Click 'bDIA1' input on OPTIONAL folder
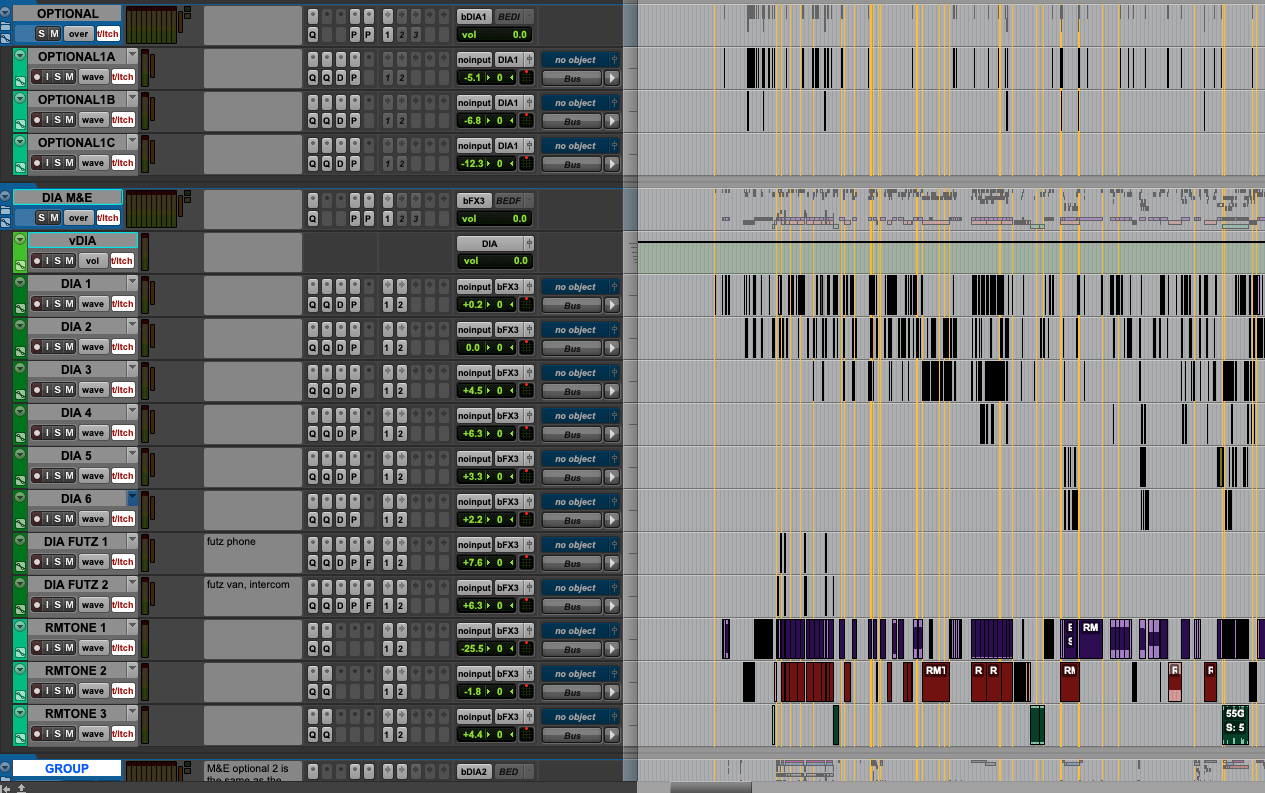The height and width of the screenshot is (793, 1265). 476,17
